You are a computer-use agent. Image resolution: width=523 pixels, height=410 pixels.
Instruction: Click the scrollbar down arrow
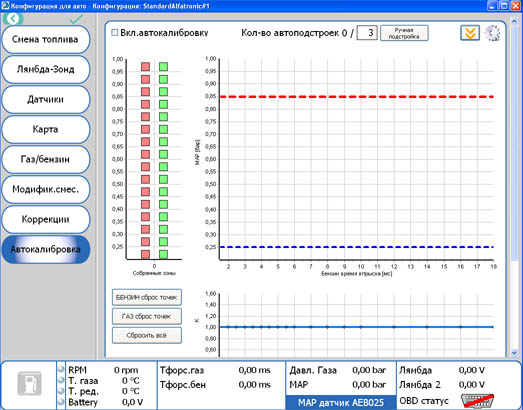(x=514, y=352)
